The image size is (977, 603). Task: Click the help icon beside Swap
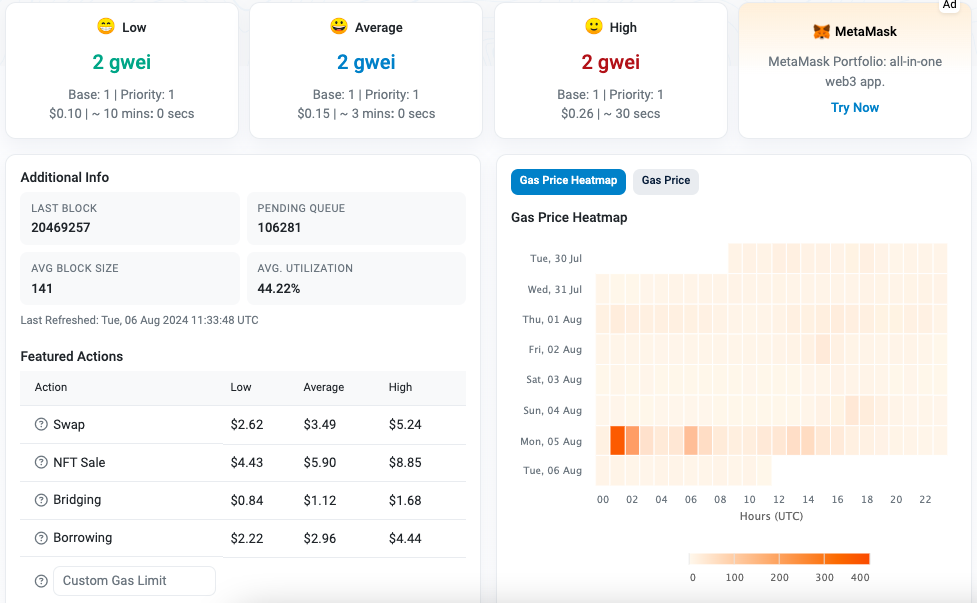[41, 425]
